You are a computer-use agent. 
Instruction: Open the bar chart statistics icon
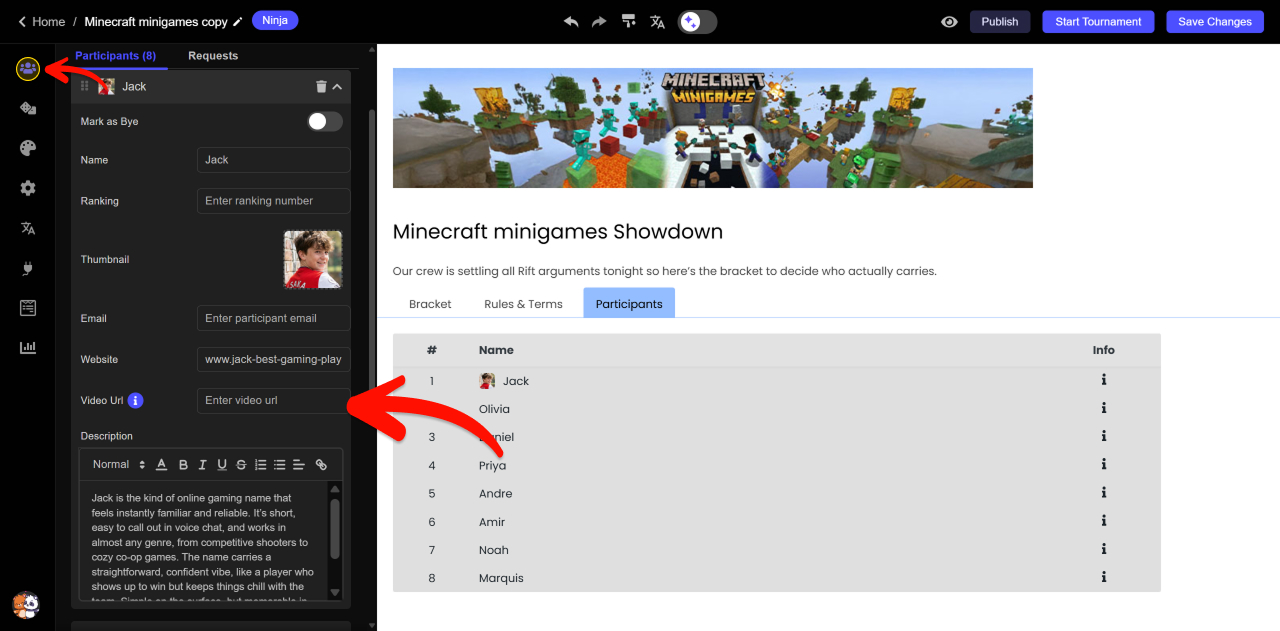coord(28,347)
